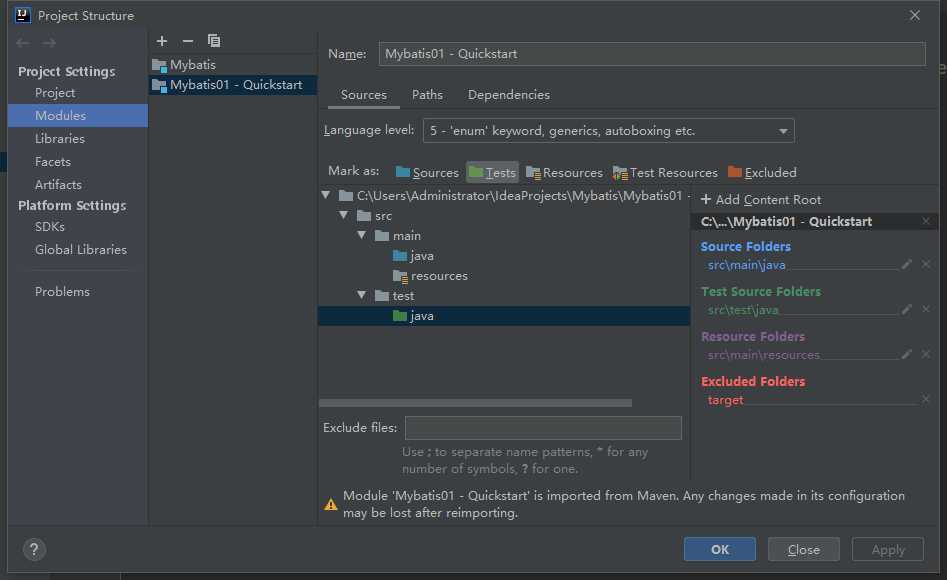Switch to the Paths tab
947x580 pixels.
[427, 95]
